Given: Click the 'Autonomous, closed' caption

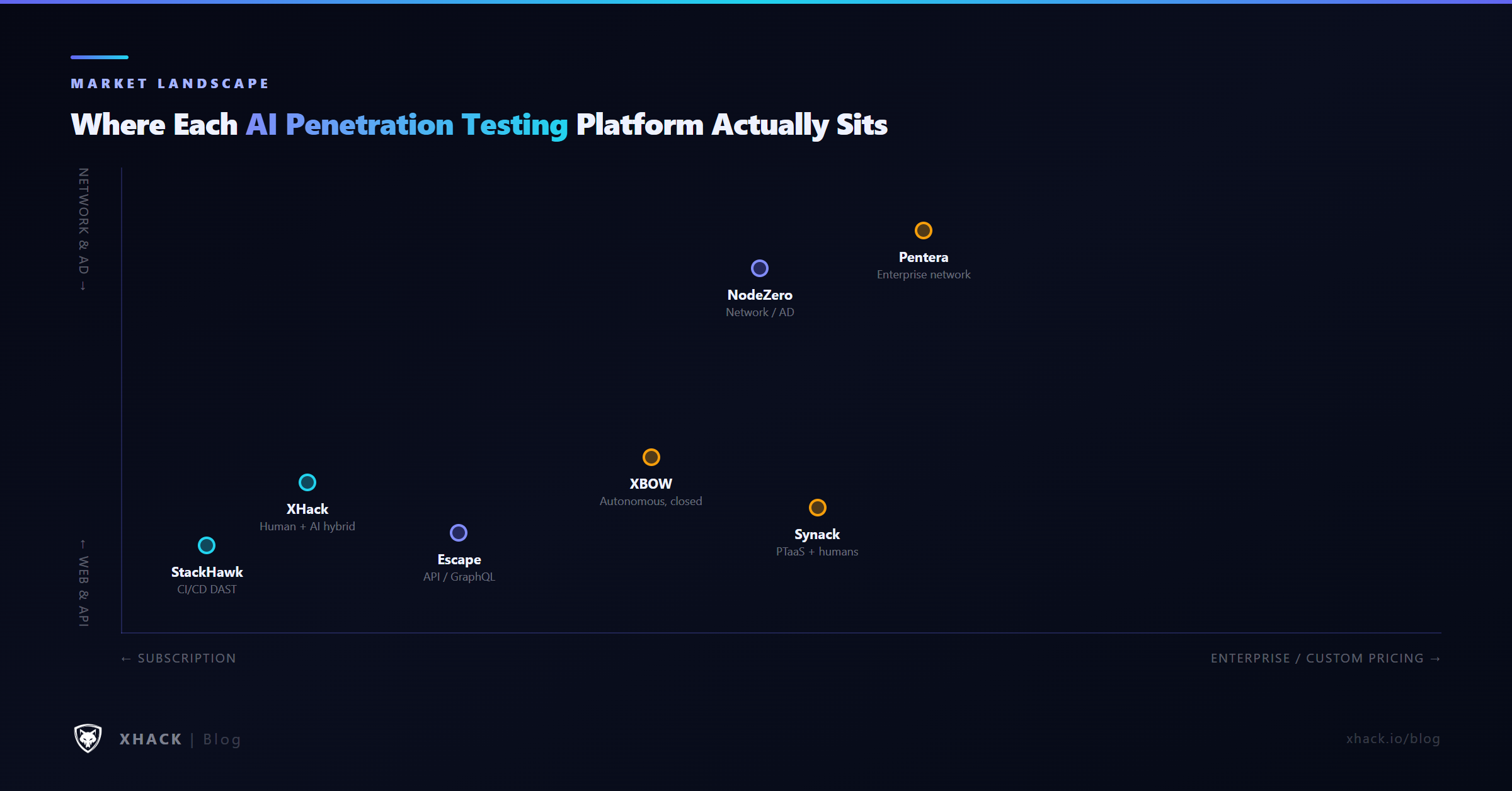Looking at the screenshot, I should [651, 501].
